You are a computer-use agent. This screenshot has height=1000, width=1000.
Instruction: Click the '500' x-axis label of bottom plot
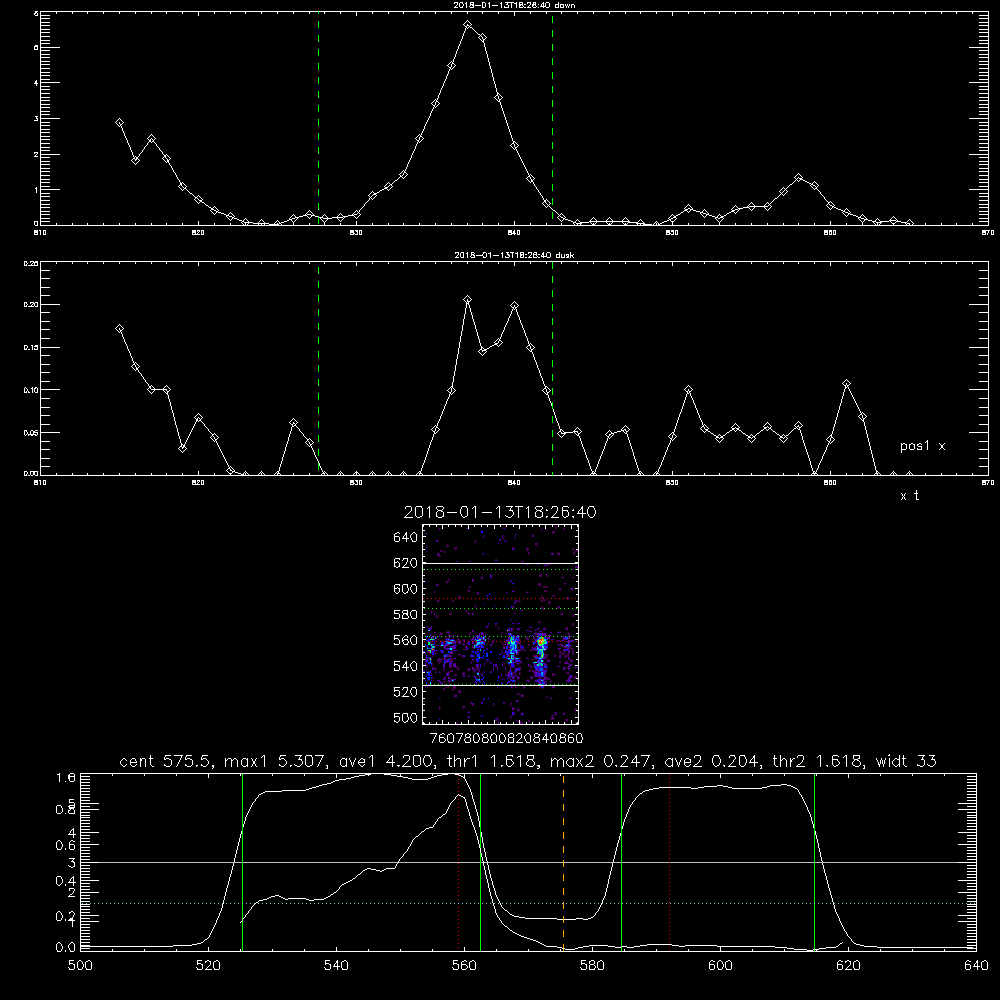click(80, 966)
